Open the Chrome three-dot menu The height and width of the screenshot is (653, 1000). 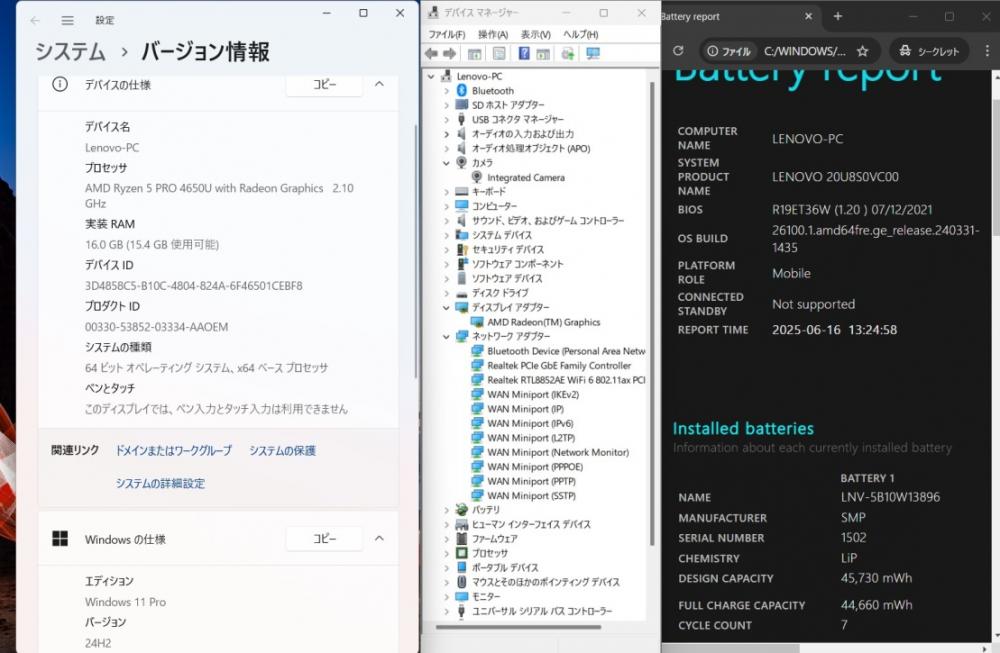(987, 51)
